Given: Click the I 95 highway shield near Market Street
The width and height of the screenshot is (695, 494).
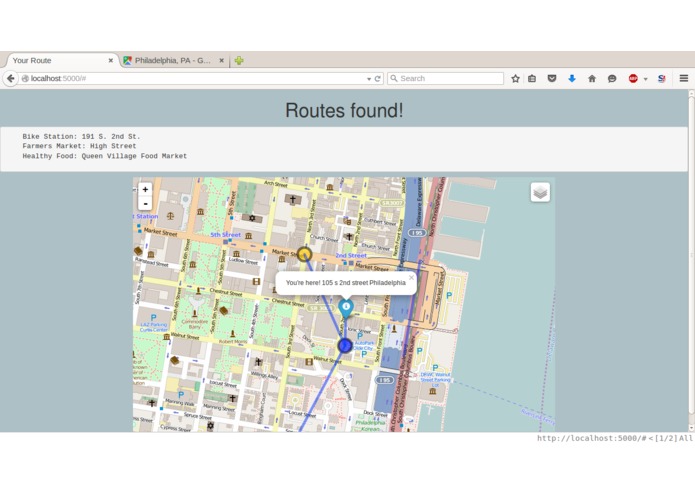Looking at the screenshot, I should [x=417, y=233].
